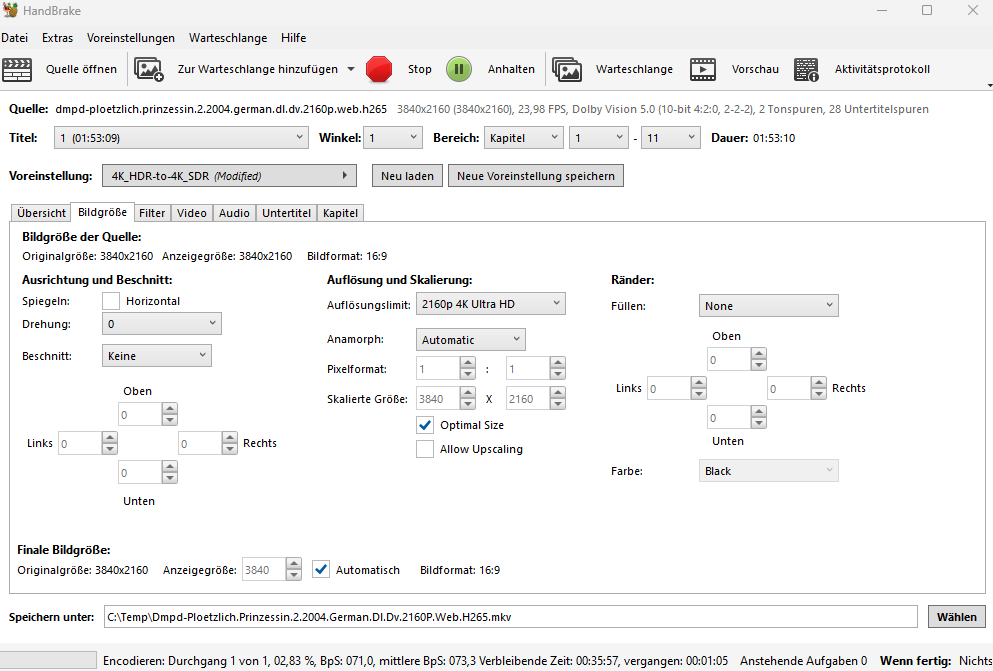Click the Quelle öffnen label
The image size is (993, 671).
coord(81,70)
